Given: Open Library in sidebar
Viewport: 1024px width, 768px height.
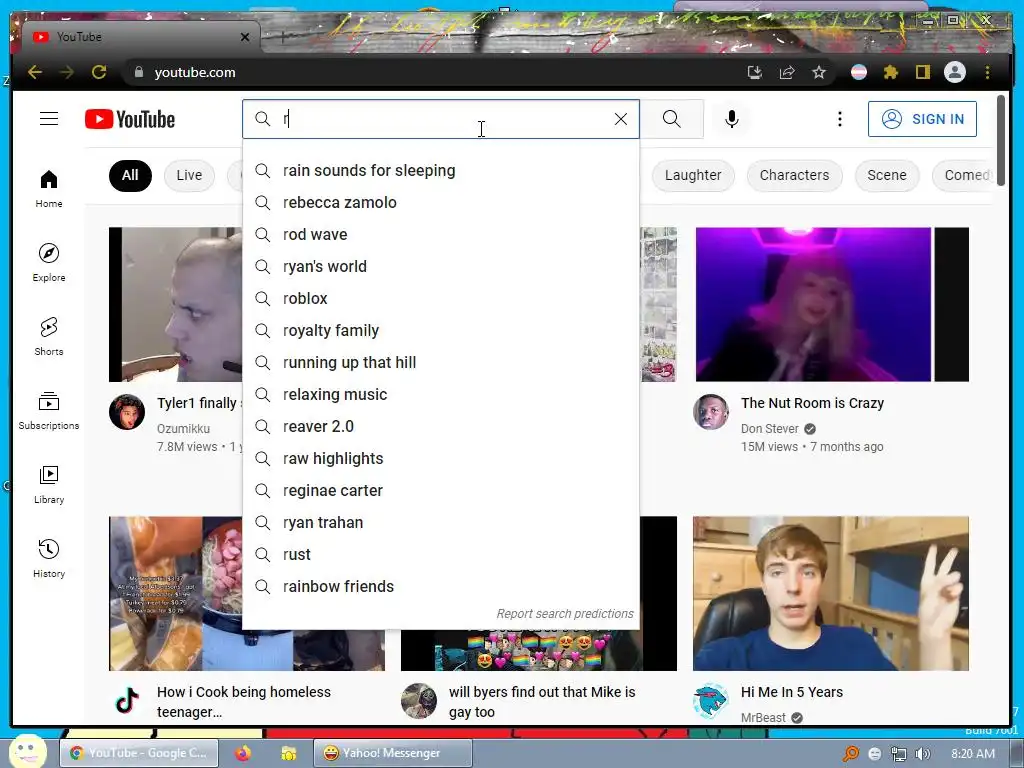Looking at the screenshot, I should pos(49,485).
